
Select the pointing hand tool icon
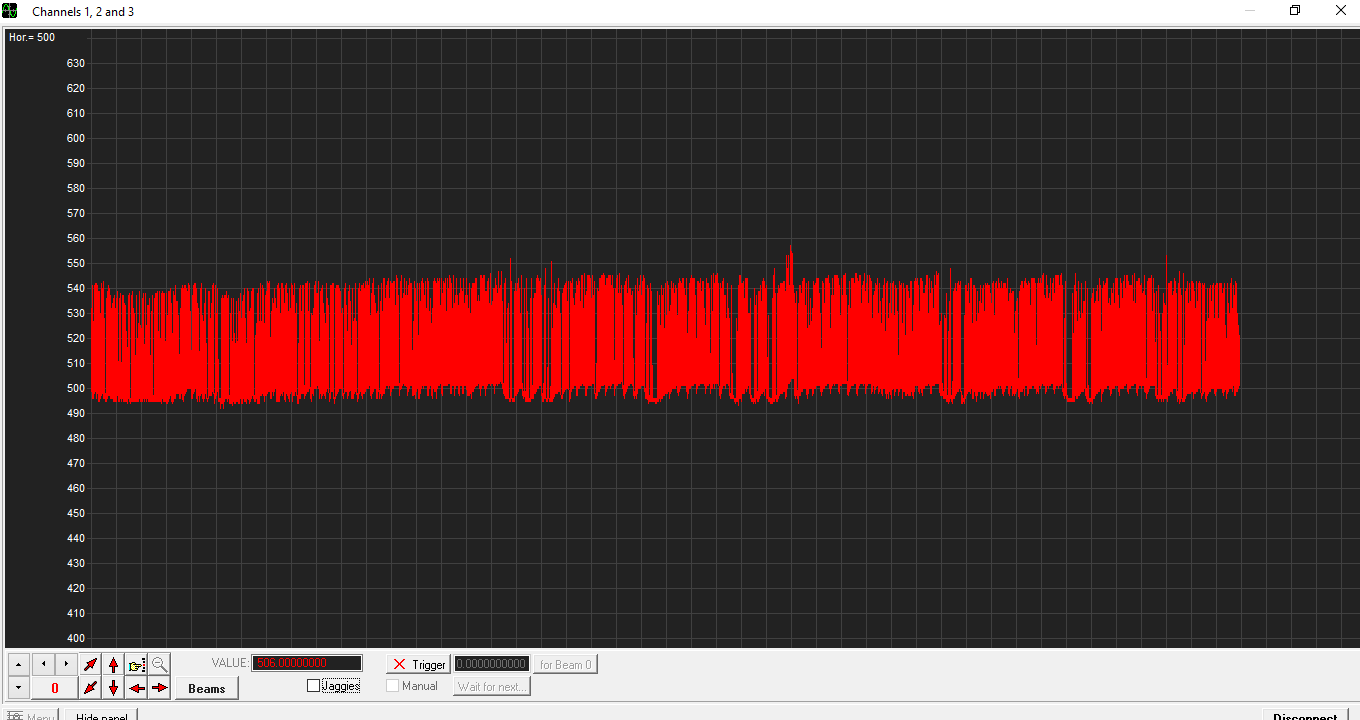coord(137,665)
